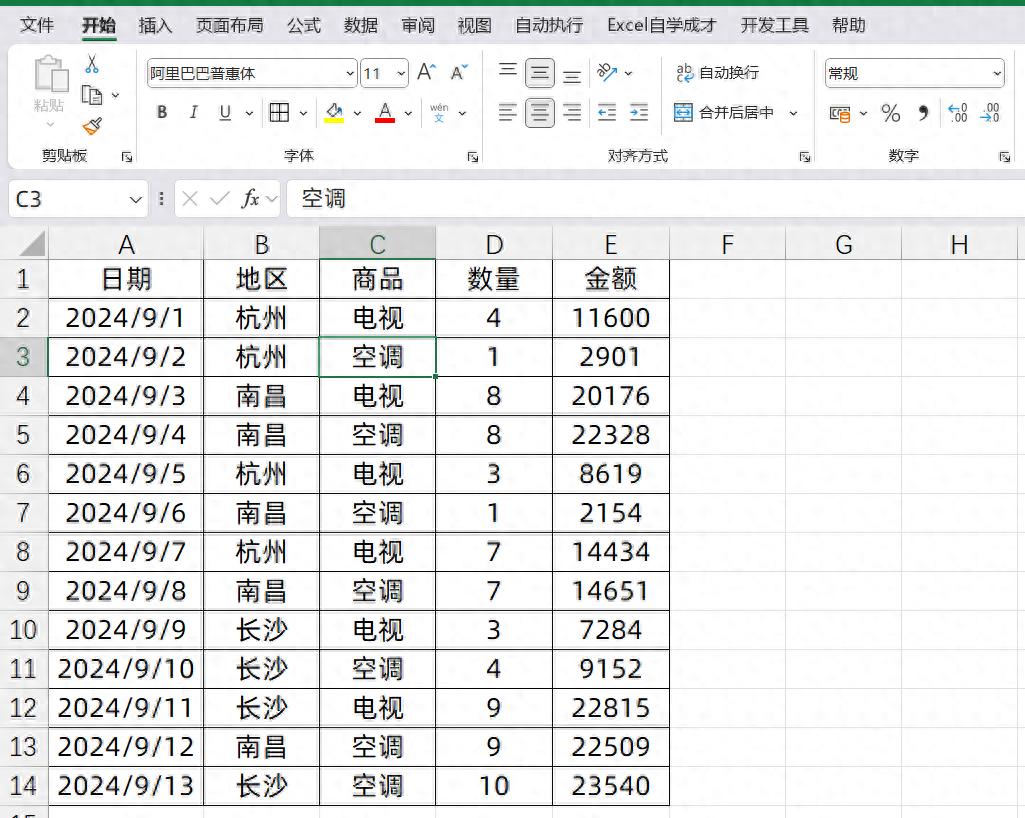Increase font size with large A icon

coord(427,72)
